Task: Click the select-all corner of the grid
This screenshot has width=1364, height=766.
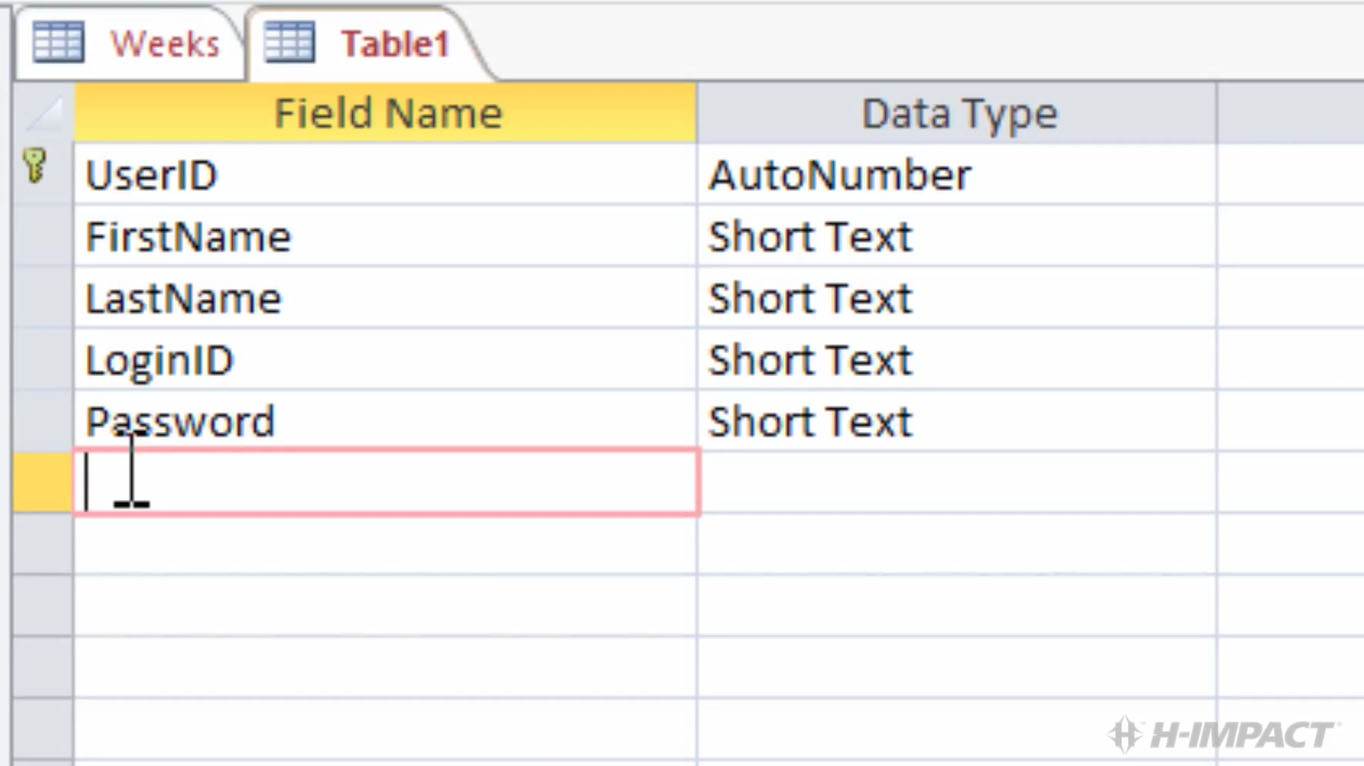Action: point(43,113)
